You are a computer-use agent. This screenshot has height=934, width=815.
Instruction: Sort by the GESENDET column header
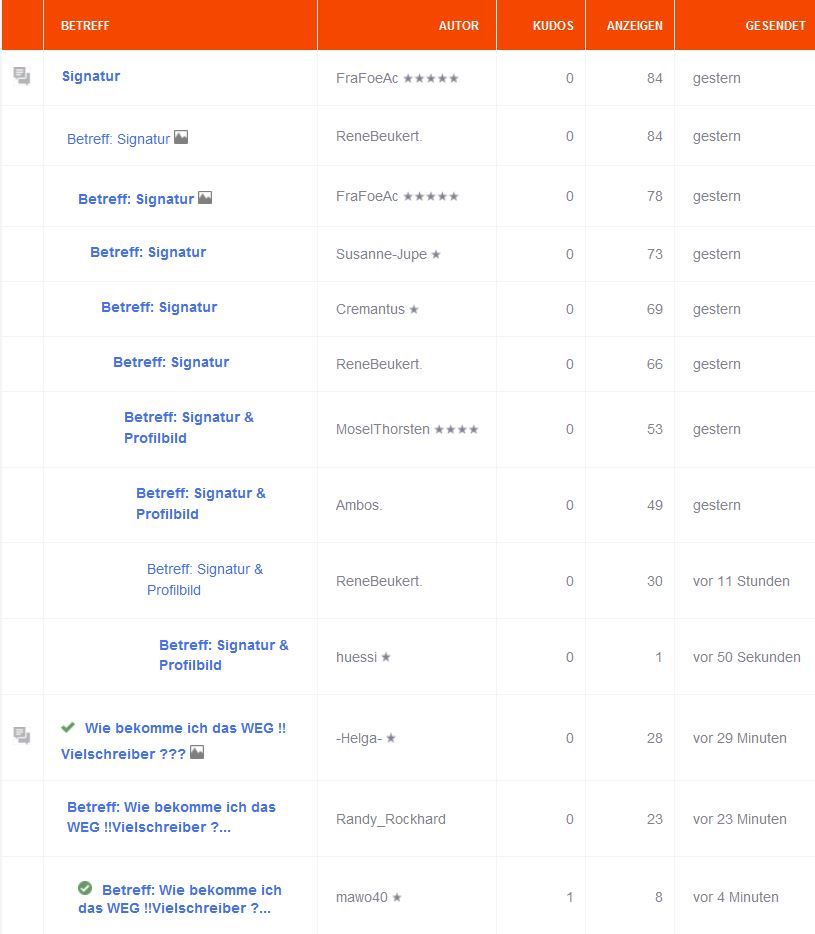[775, 26]
